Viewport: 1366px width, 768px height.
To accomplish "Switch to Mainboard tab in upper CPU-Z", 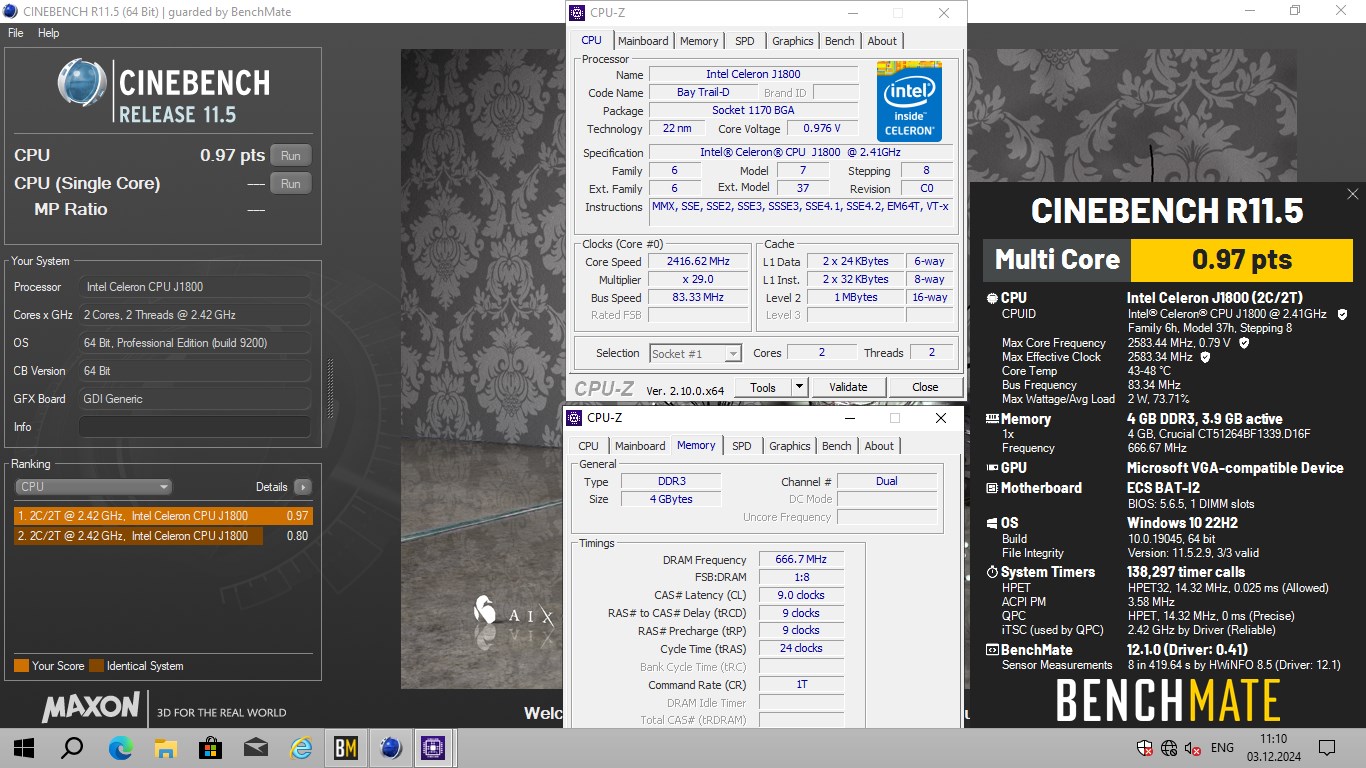I will tap(643, 41).
